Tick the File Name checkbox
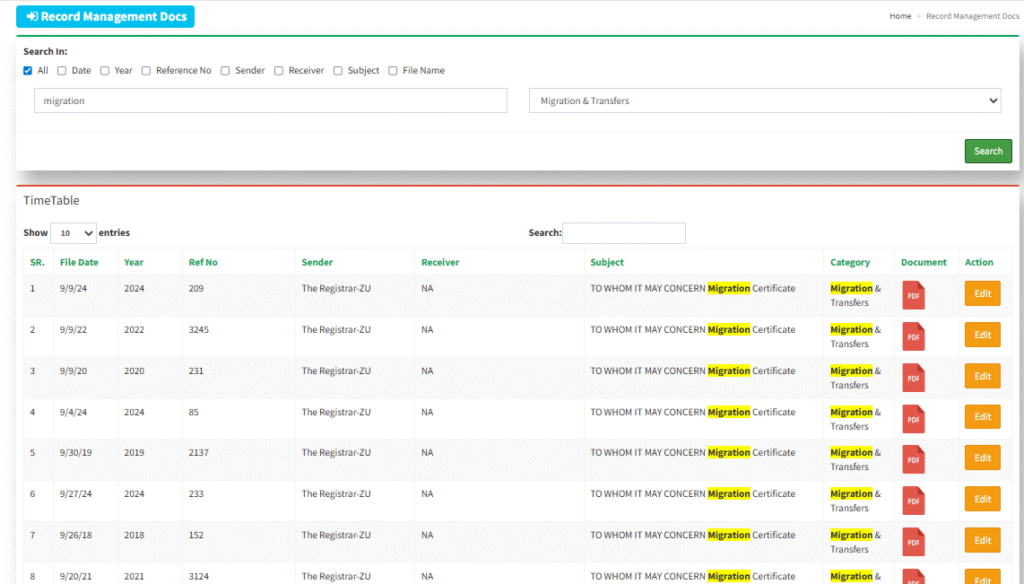Viewport: 1024px width, 584px height. pos(393,71)
